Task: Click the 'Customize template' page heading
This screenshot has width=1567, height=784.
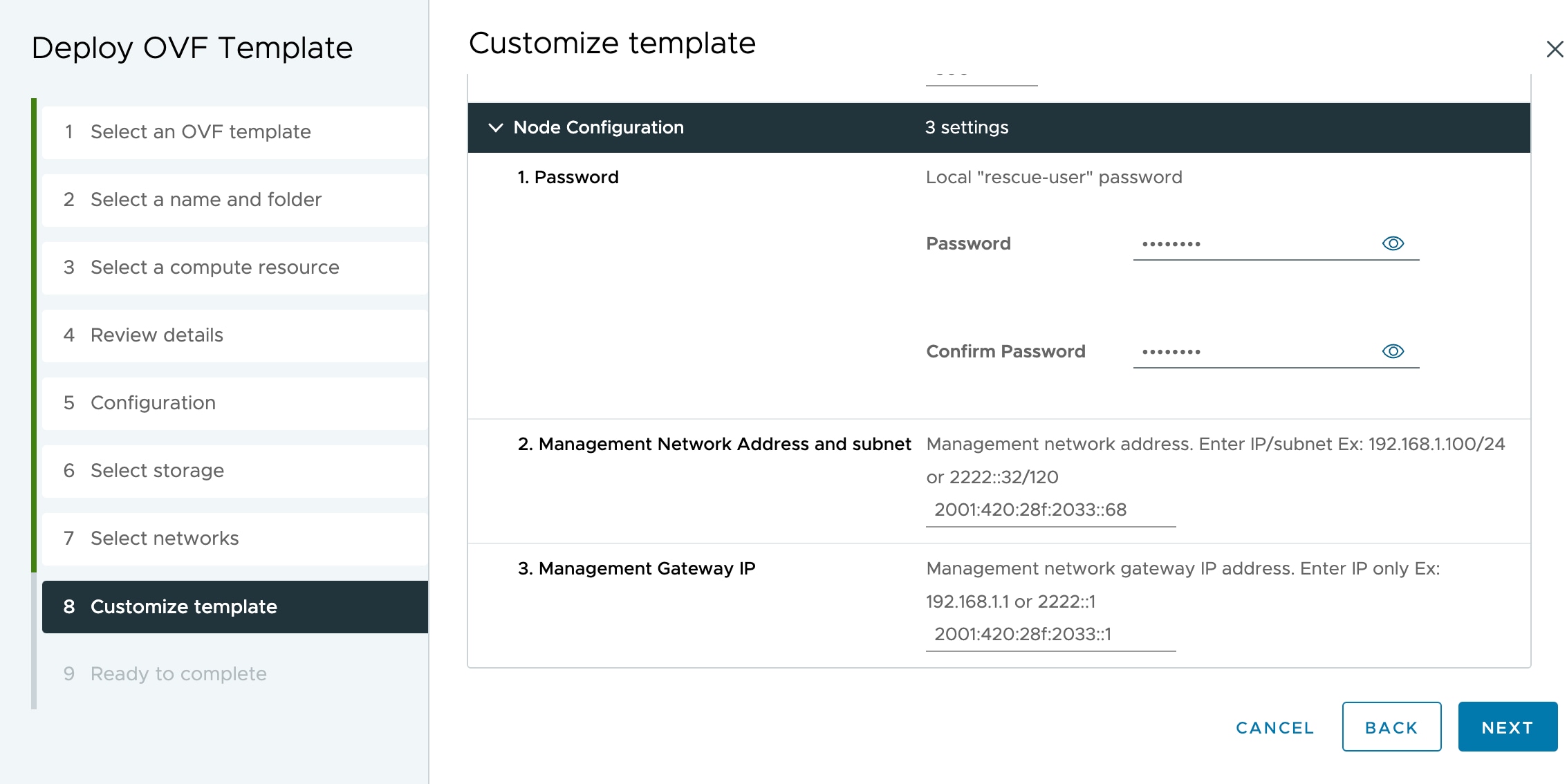Action: [612, 44]
